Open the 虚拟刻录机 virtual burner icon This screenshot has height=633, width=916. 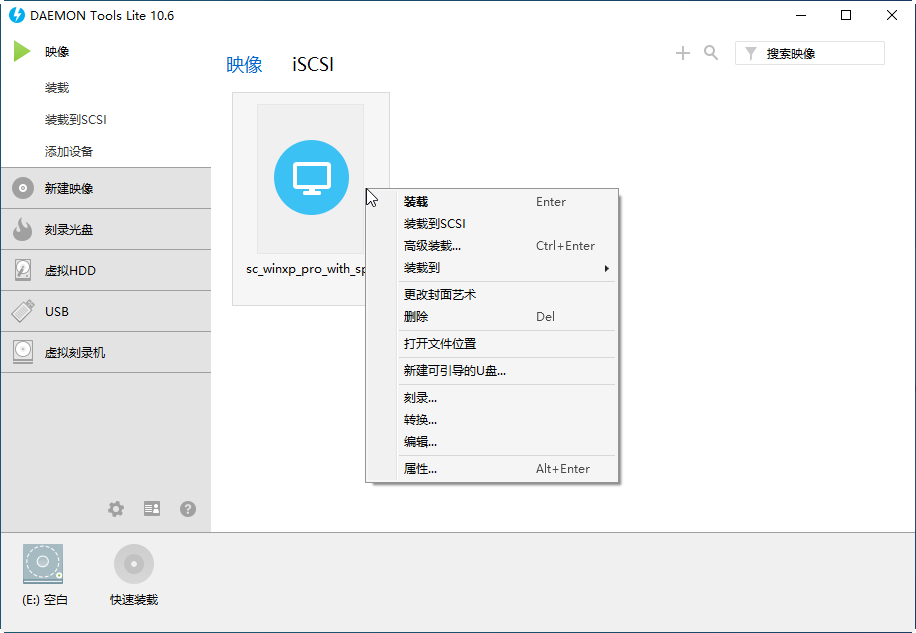tap(22, 352)
